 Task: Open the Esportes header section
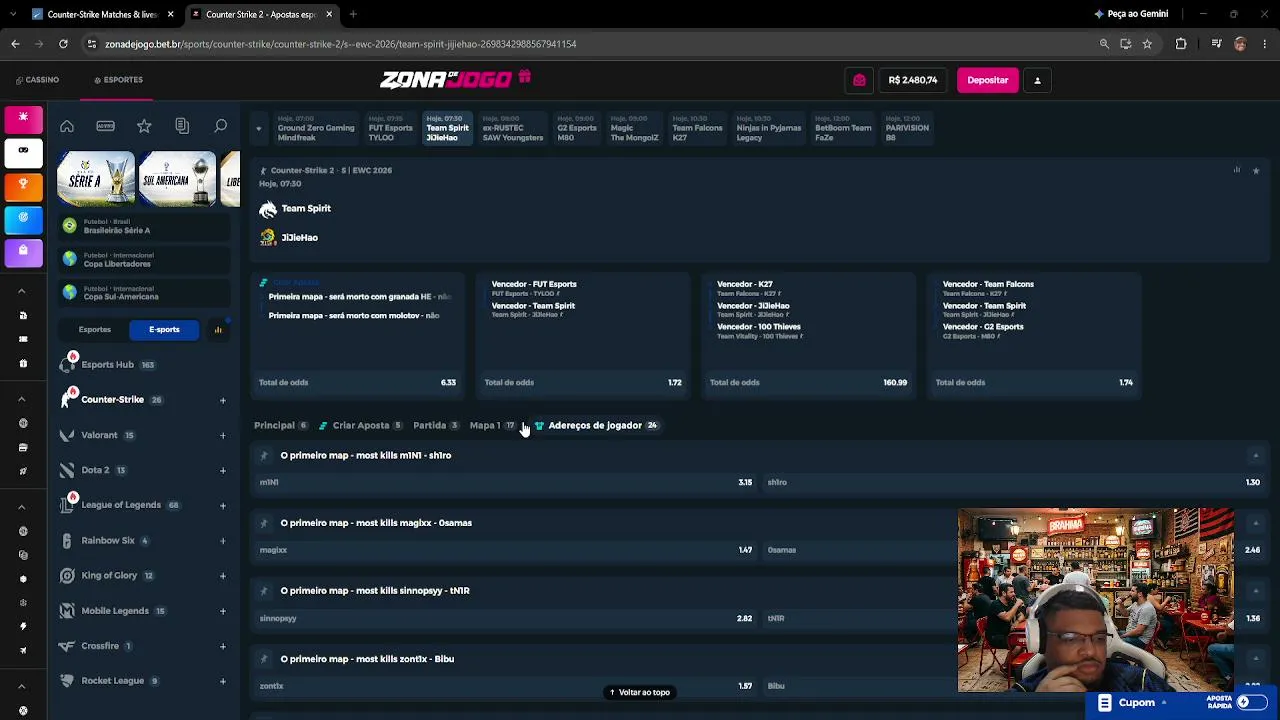point(118,80)
